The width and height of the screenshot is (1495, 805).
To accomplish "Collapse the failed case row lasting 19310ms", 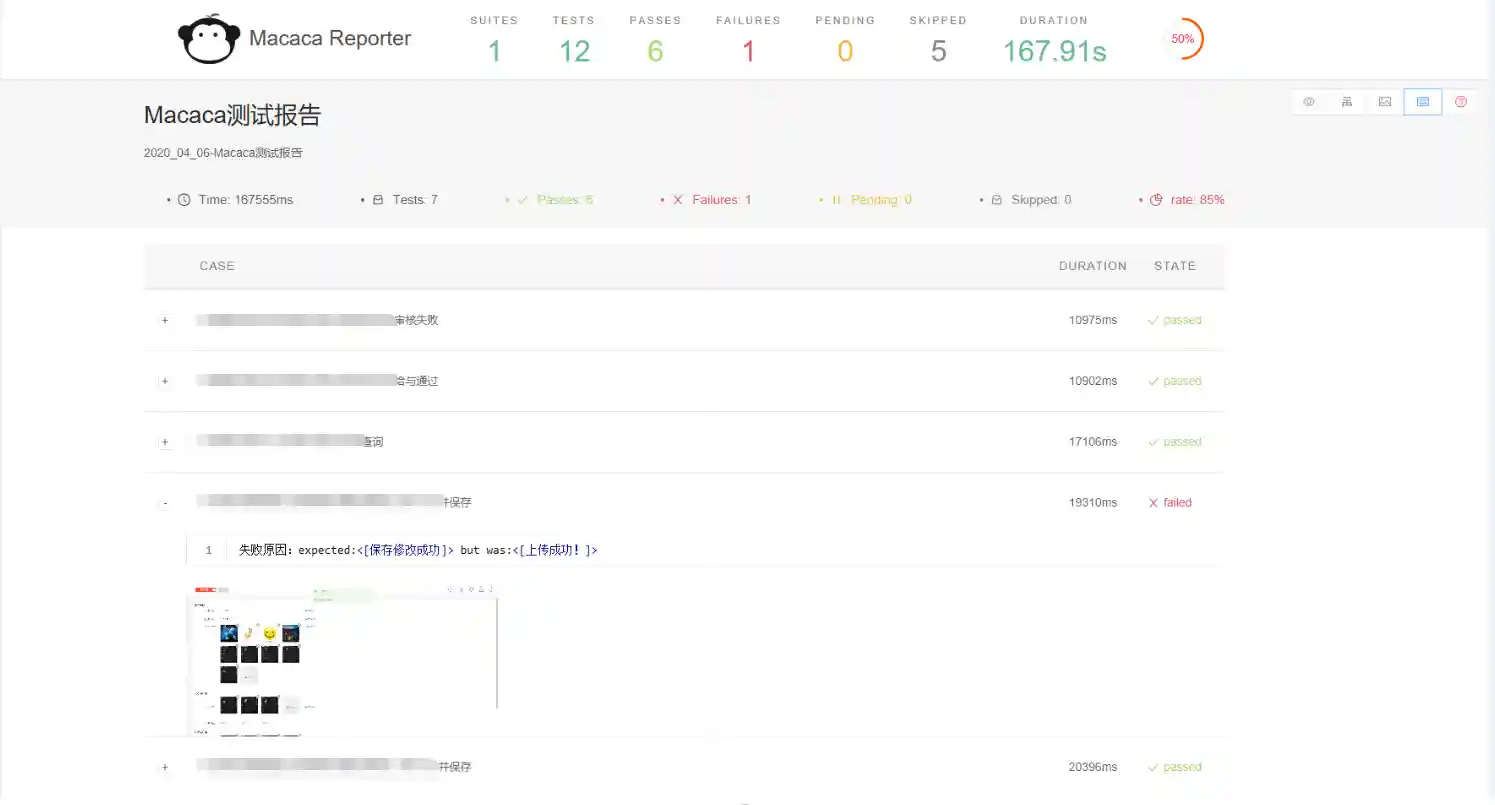I will (x=165, y=503).
